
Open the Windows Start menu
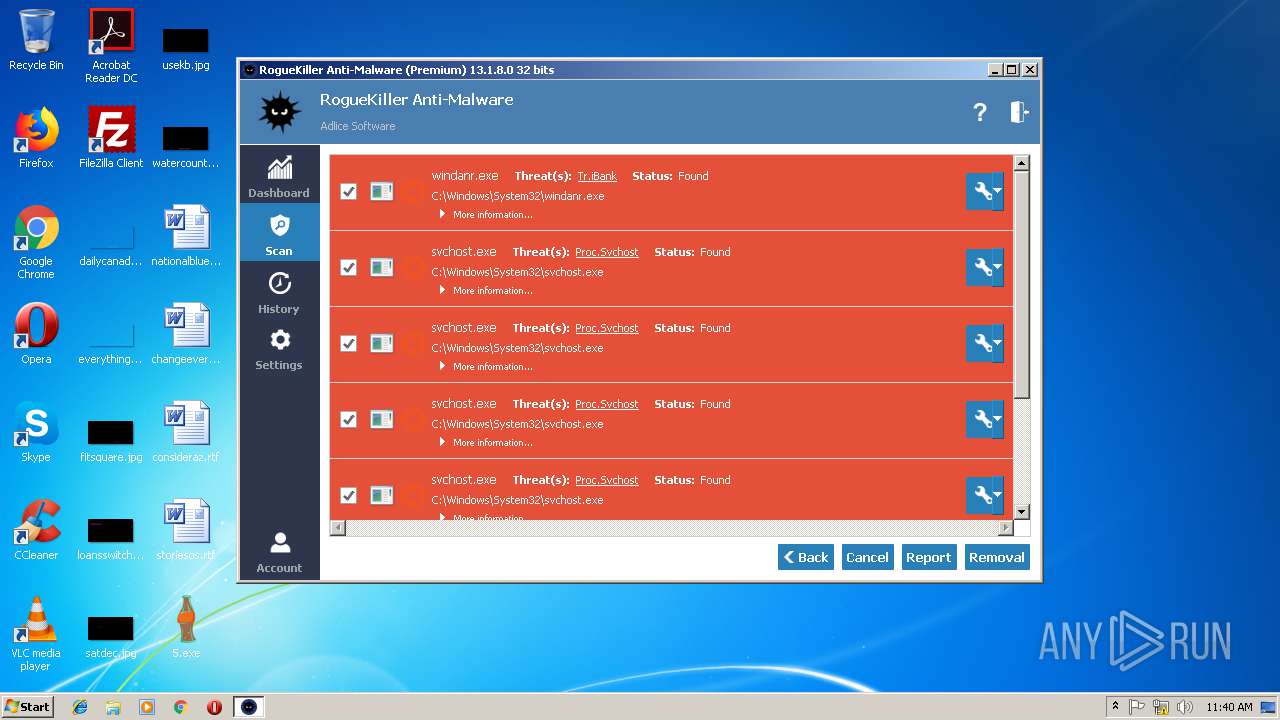click(27, 707)
